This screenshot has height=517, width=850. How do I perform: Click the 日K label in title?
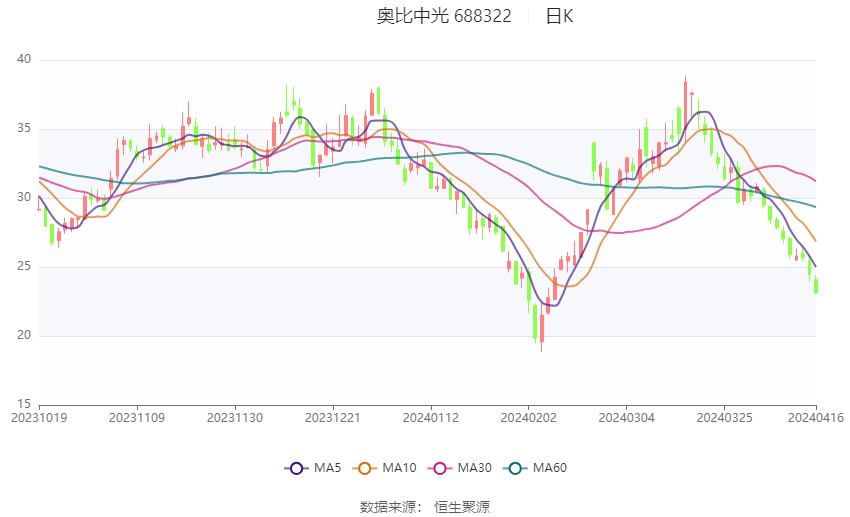559,16
